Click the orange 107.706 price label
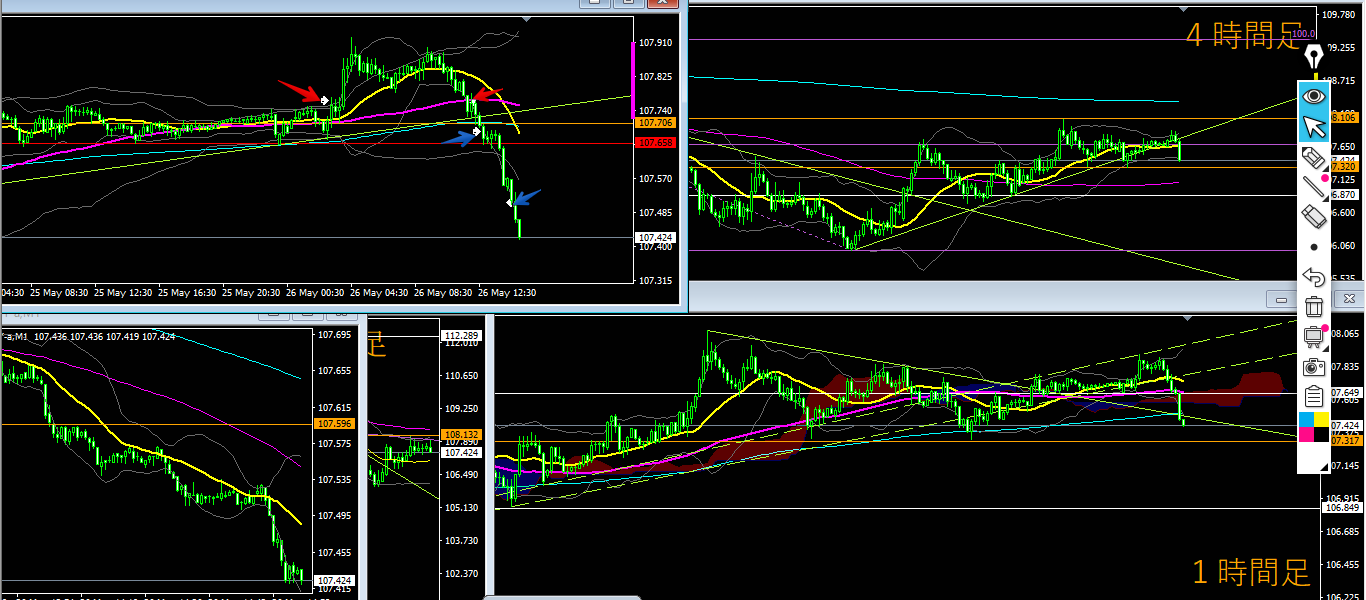Viewport: 1366px width, 600px height. click(655, 122)
